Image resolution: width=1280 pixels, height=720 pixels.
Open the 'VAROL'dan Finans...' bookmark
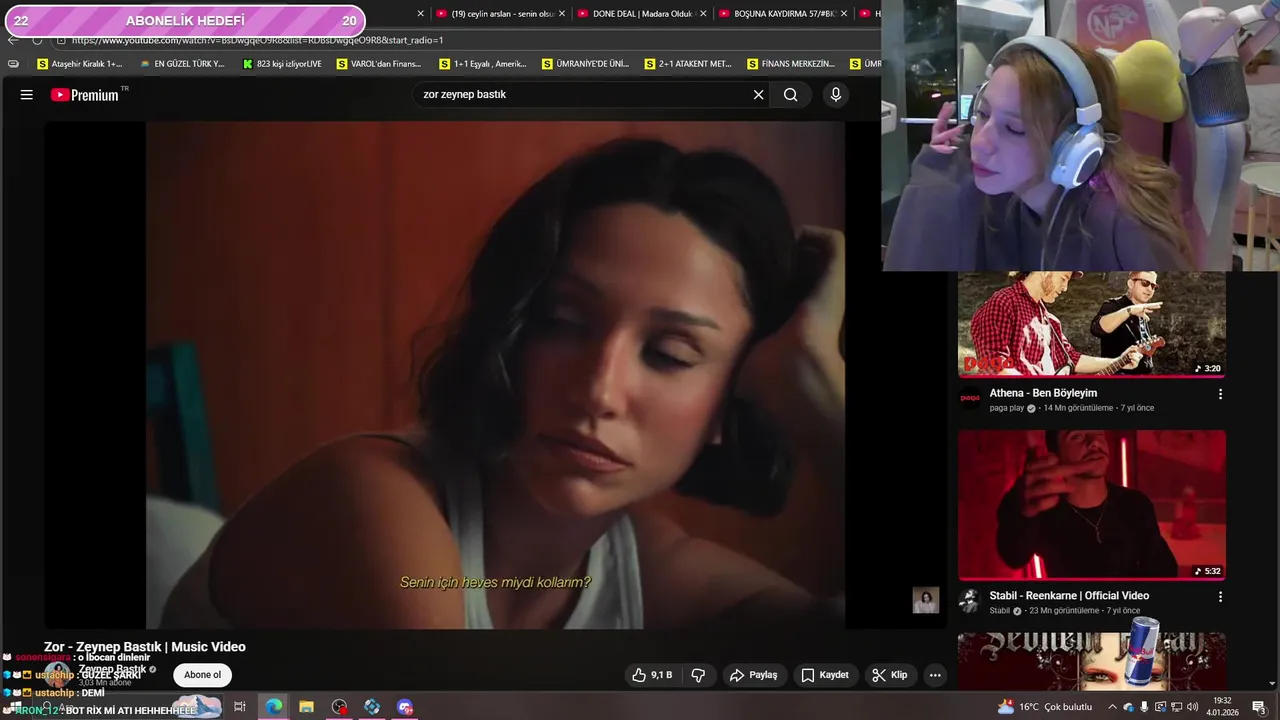pos(379,64)
